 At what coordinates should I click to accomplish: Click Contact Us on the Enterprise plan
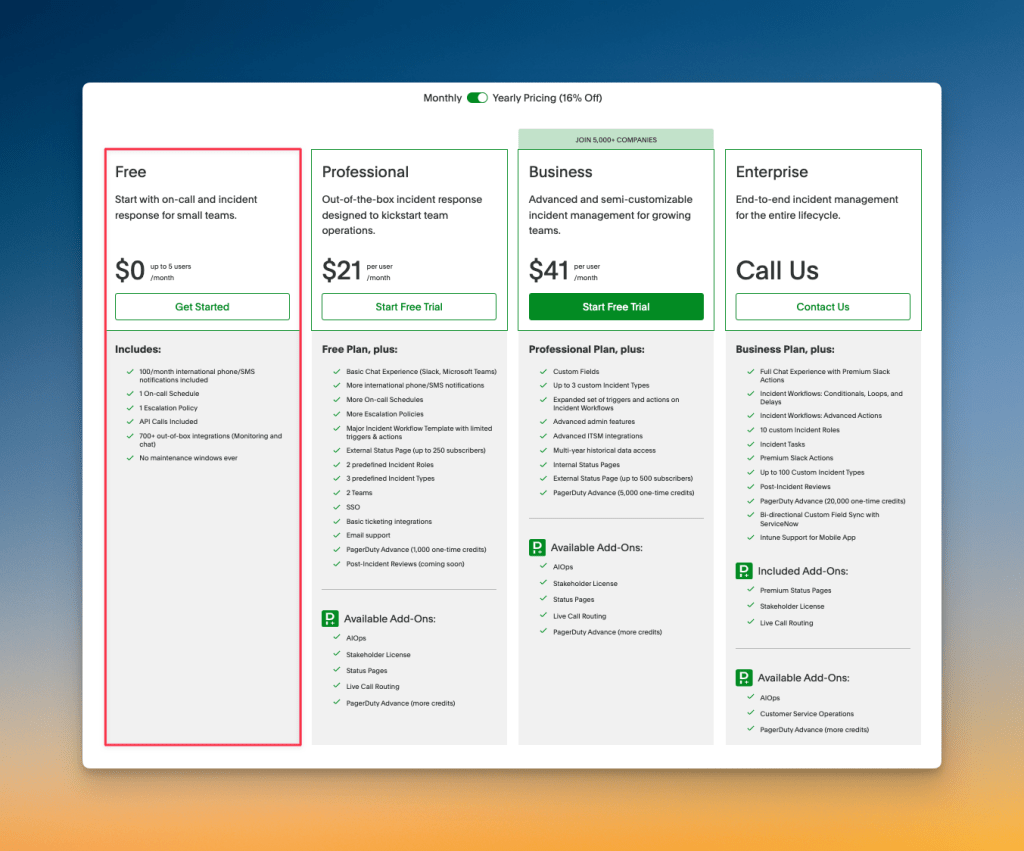(822, 307)
